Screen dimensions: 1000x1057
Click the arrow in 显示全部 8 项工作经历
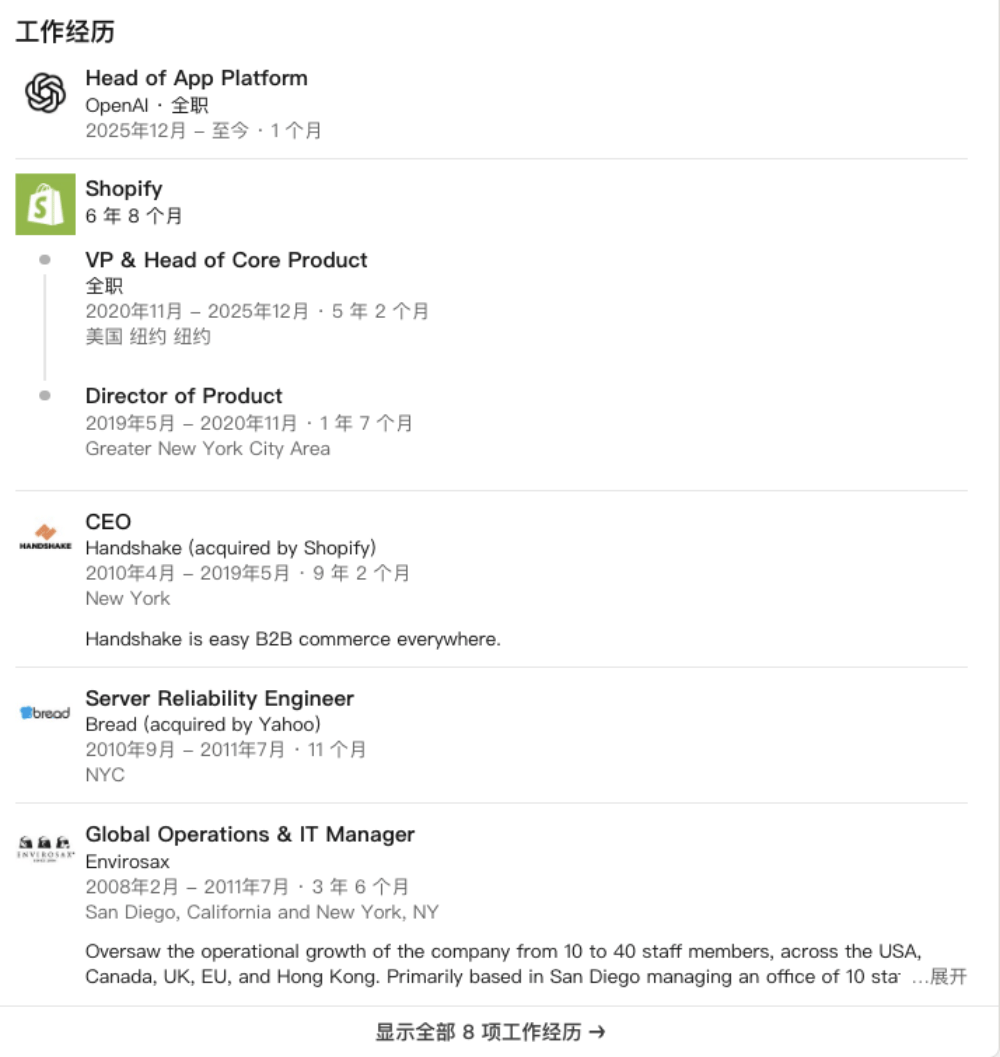[x=597, y=1032]
